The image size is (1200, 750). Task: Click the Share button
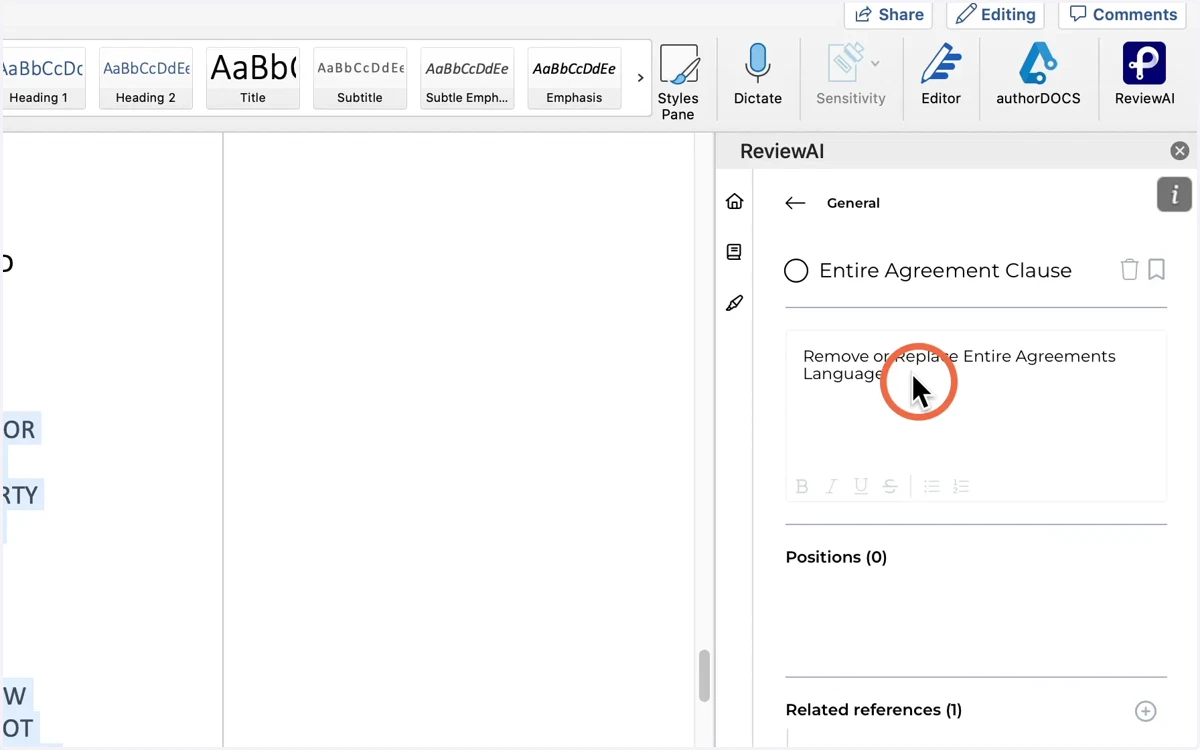(x=888, y=14)
